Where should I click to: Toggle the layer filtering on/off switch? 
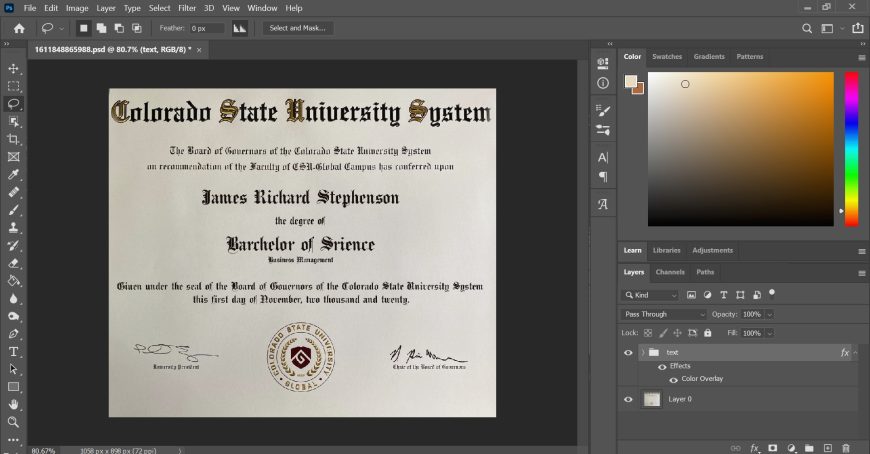pos(772,293)
